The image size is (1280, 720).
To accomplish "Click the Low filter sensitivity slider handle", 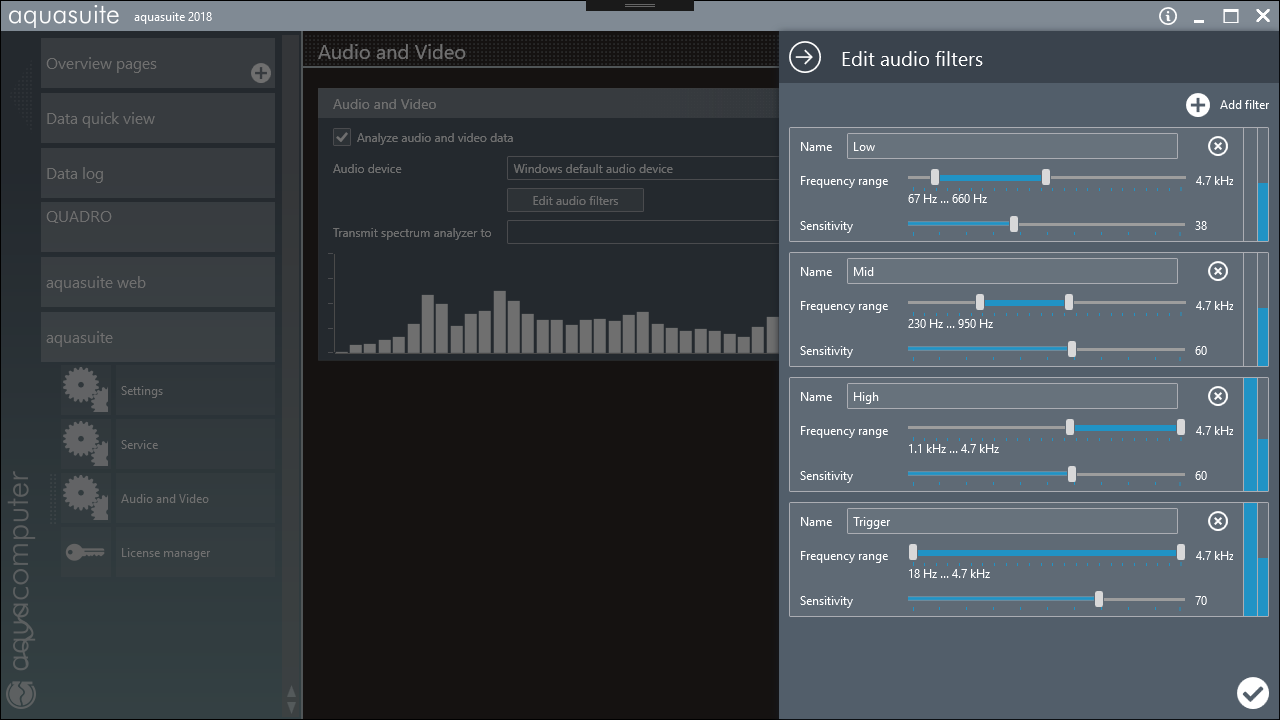I will (x=1014, y=224).
